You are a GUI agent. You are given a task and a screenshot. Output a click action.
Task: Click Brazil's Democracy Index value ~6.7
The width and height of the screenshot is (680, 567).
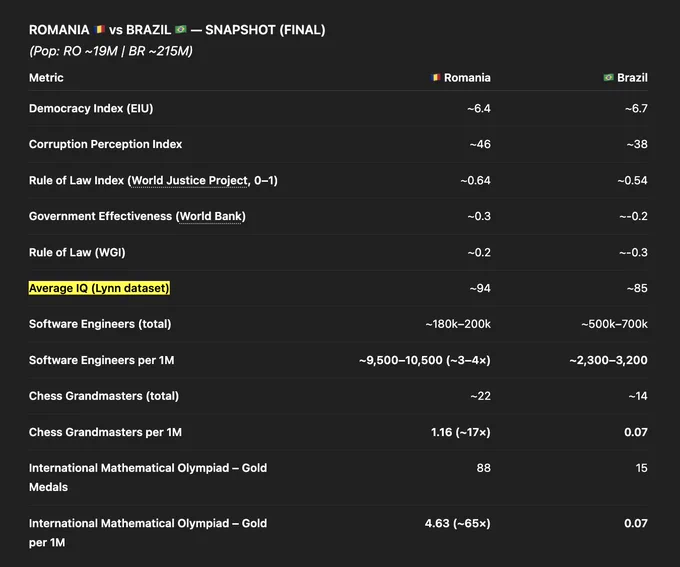pyautogui.click(x=636, y=108)
